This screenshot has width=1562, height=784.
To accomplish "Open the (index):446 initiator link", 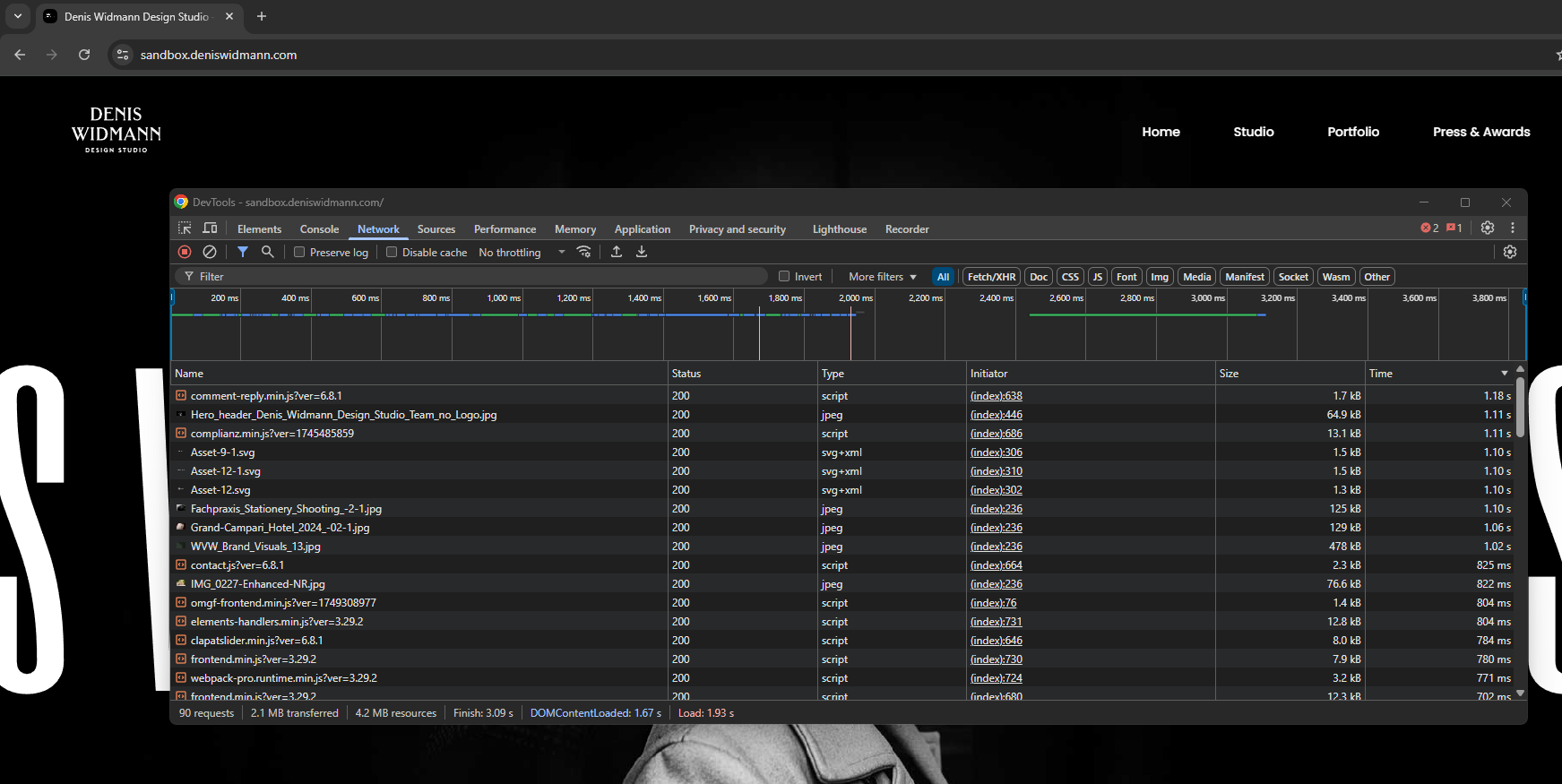I will [996, 415].
